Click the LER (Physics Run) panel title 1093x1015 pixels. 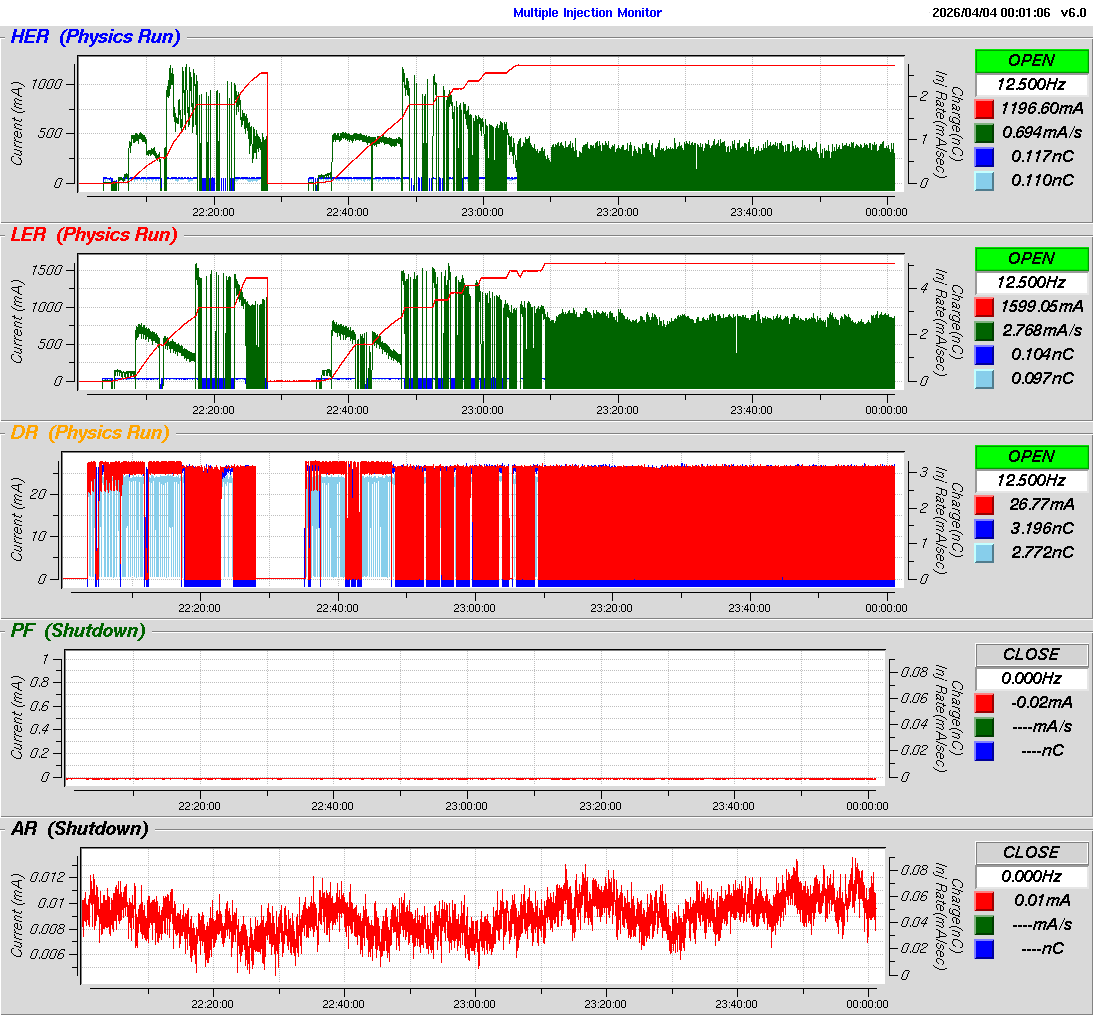[93, 235]
